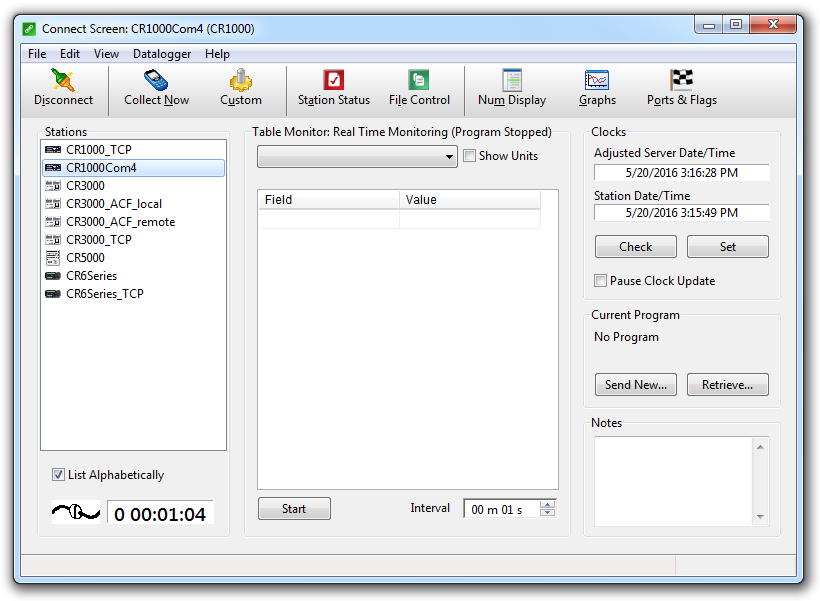Click the Adjusted Server Date/Time field

(681, 173)
